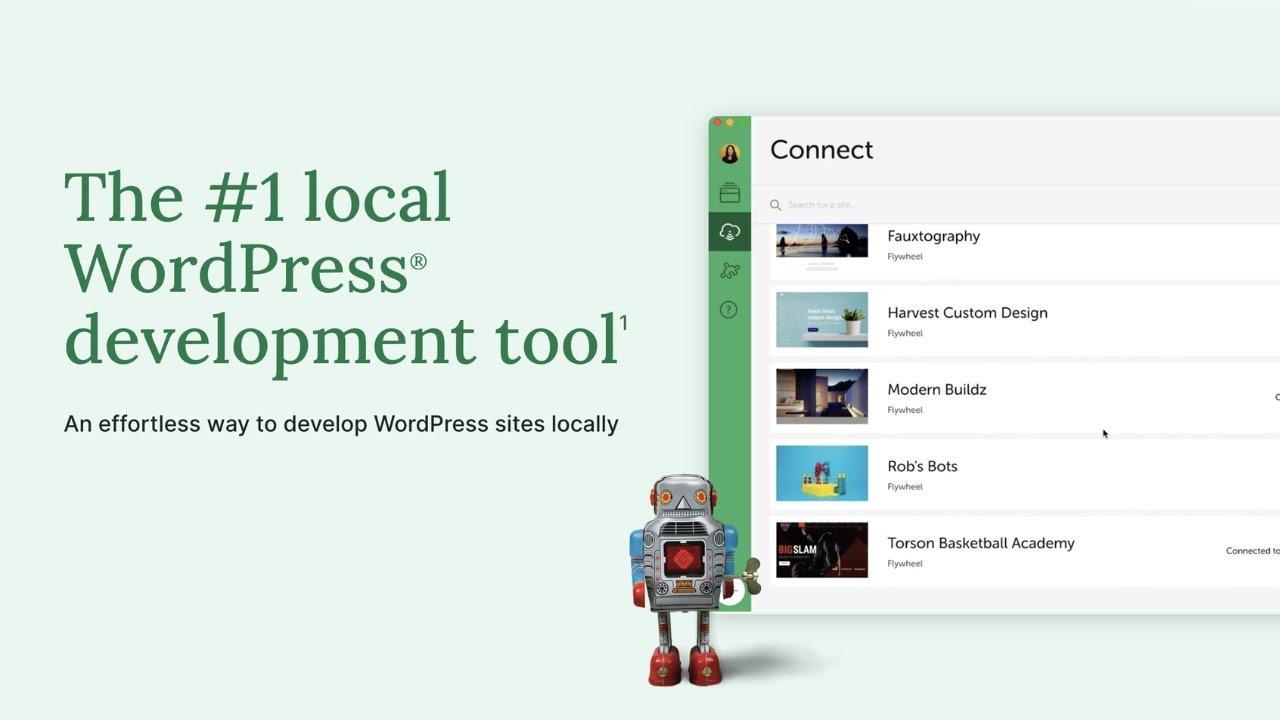Open the Help question mark icon
This screenshot has width=1280, height=720.
(x=729, y=310)
